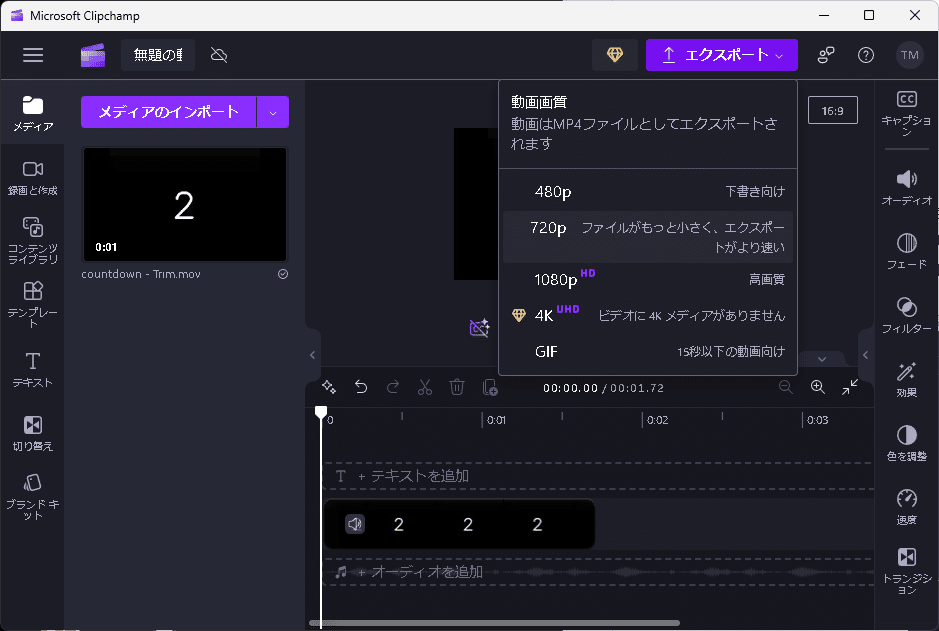Open the フィルター filters panel
Image resolution: width=939 pixels, height=631 pixels.
click(x=907, y=316)
